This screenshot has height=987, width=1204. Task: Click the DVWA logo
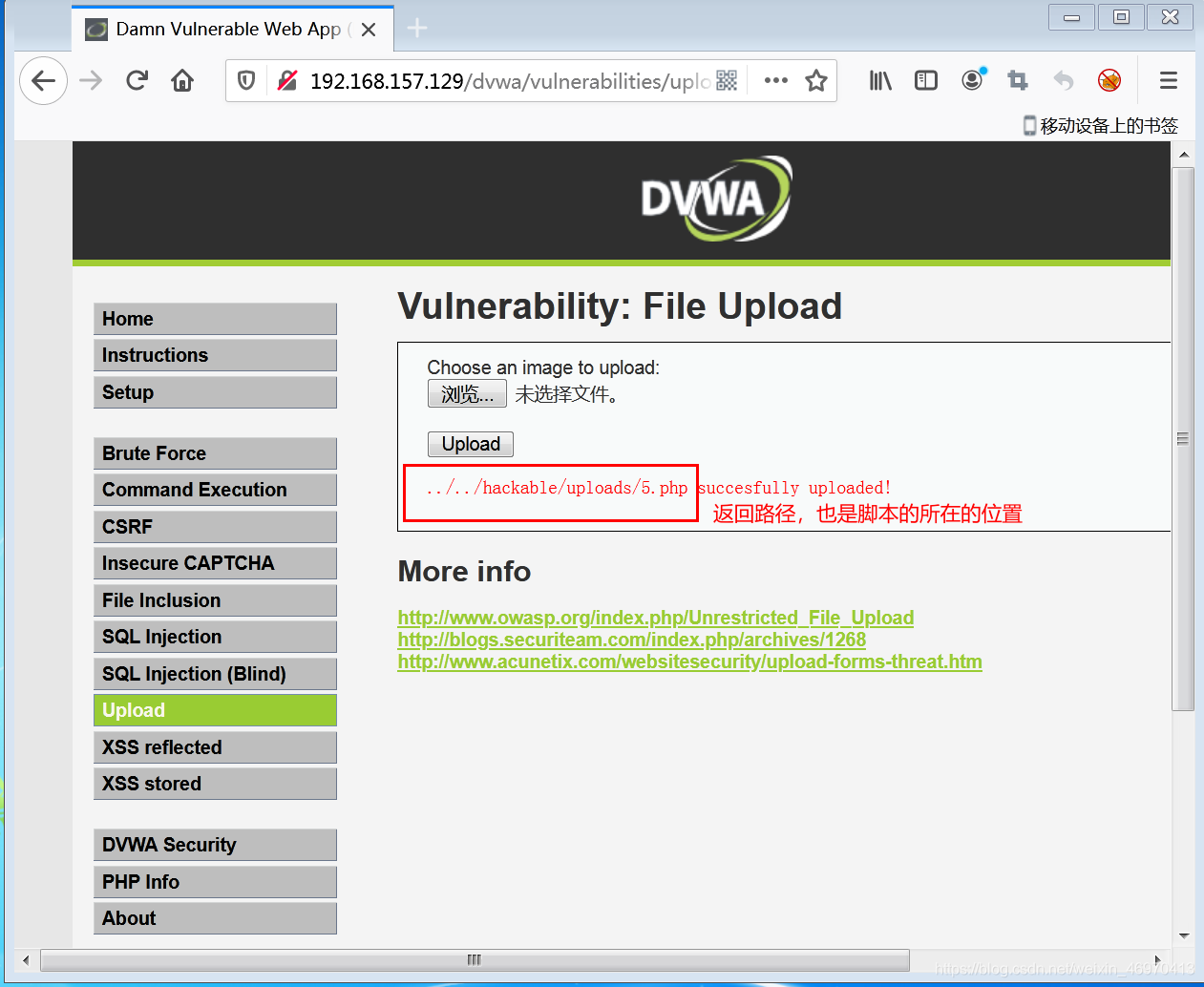pos(717,199)
